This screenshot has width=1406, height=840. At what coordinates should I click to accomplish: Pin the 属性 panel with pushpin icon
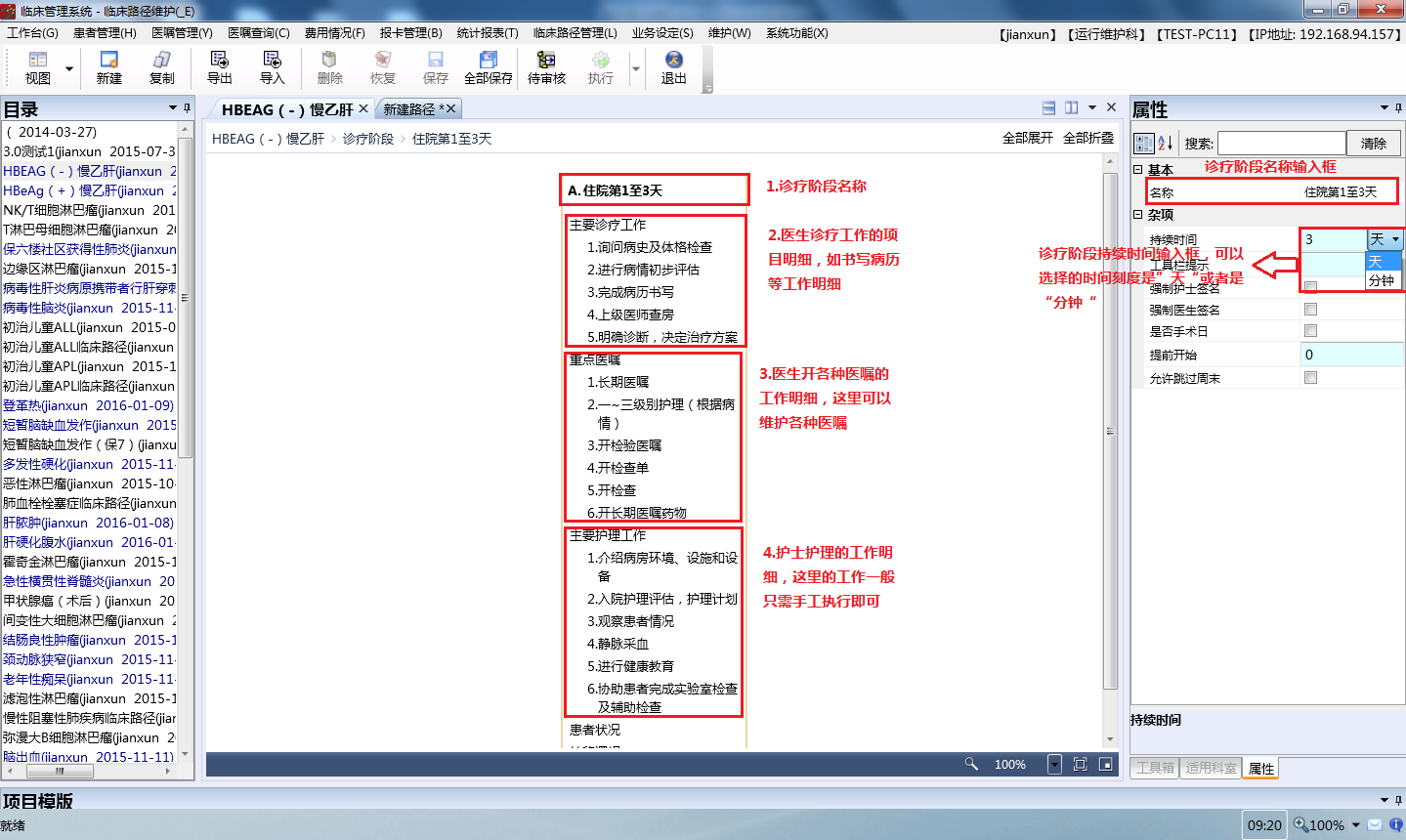coord(1399,108)
